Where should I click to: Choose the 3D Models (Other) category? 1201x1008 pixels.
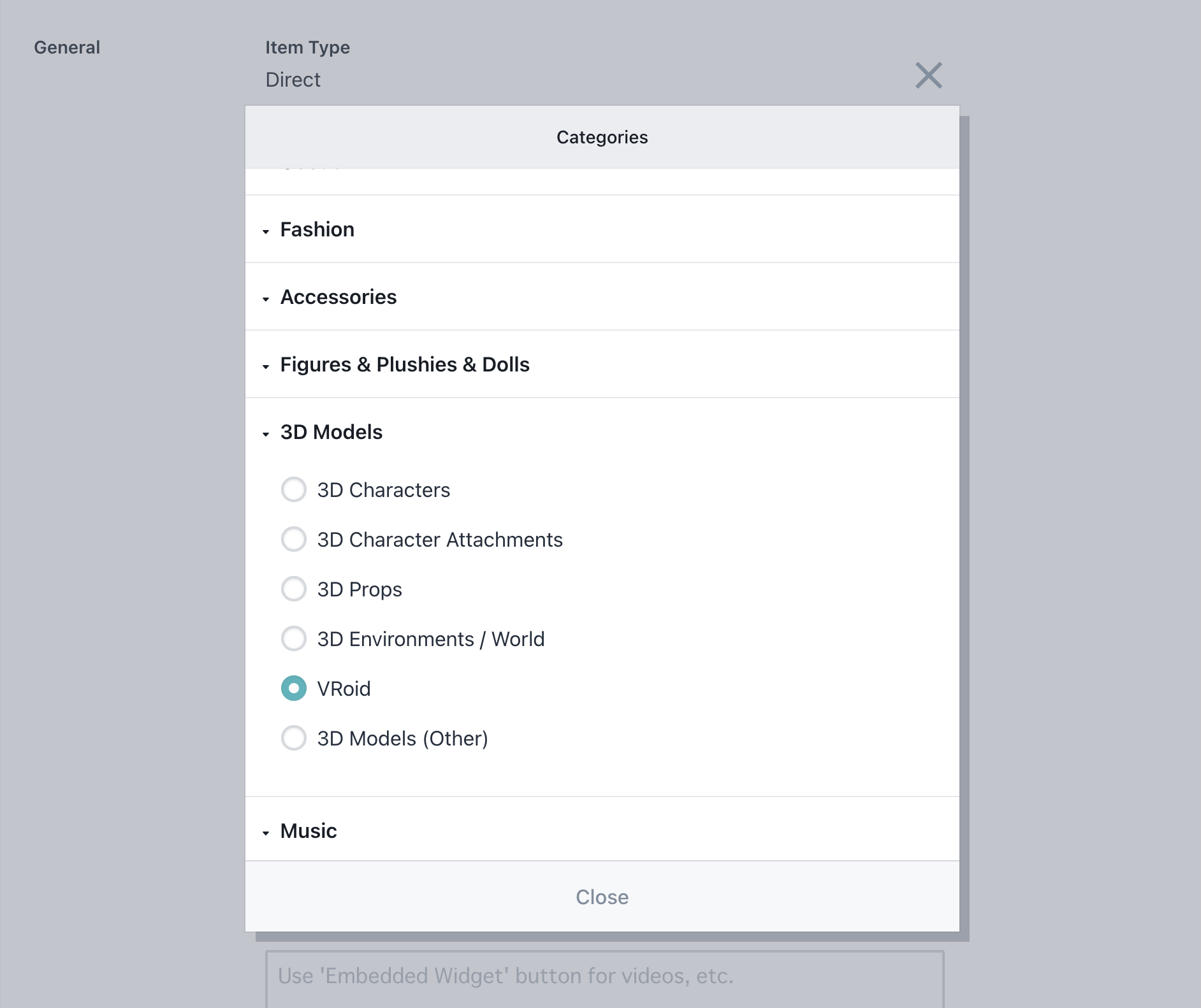294,738
